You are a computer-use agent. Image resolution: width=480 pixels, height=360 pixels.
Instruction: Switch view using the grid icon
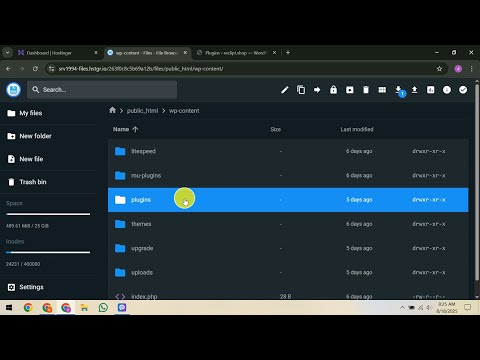382,90
